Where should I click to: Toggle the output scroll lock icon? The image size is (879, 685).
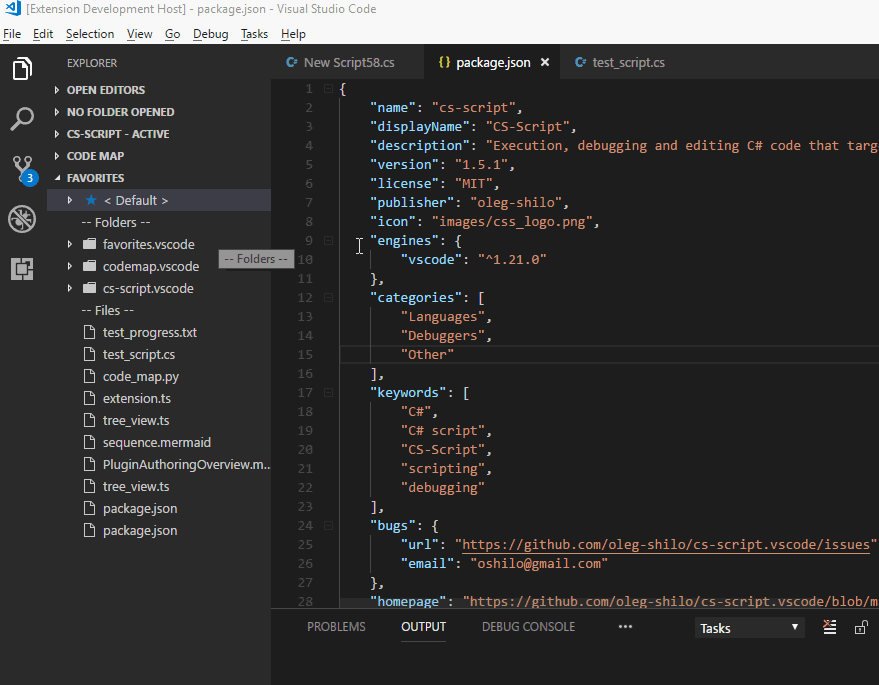point(861,627)
